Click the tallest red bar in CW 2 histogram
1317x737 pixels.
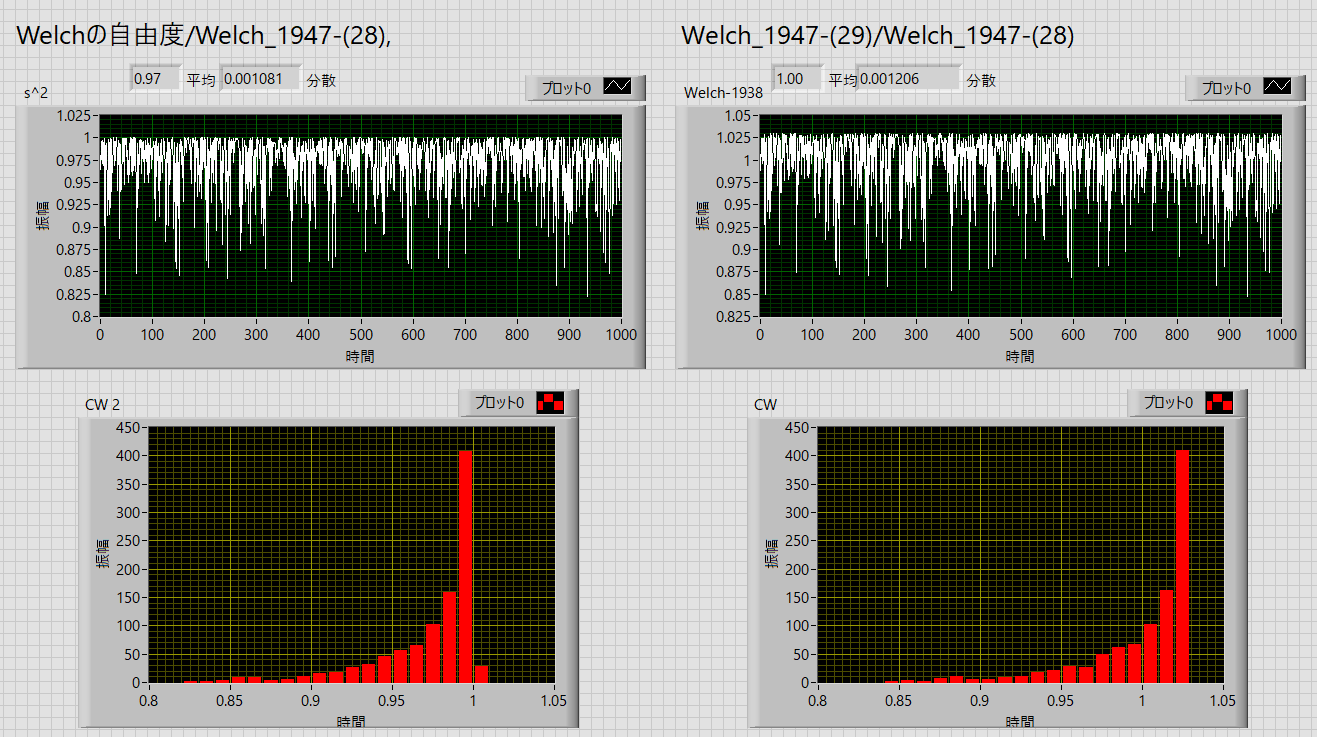pos(465,566)
